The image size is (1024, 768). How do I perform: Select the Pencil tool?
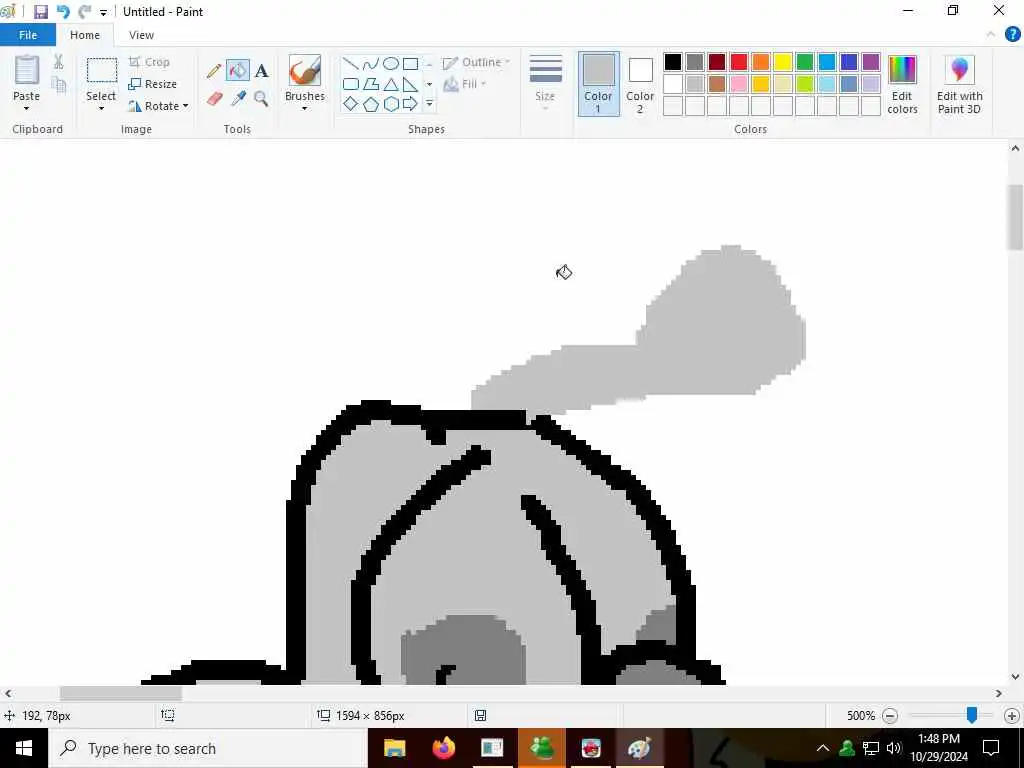tap(214, 71)
